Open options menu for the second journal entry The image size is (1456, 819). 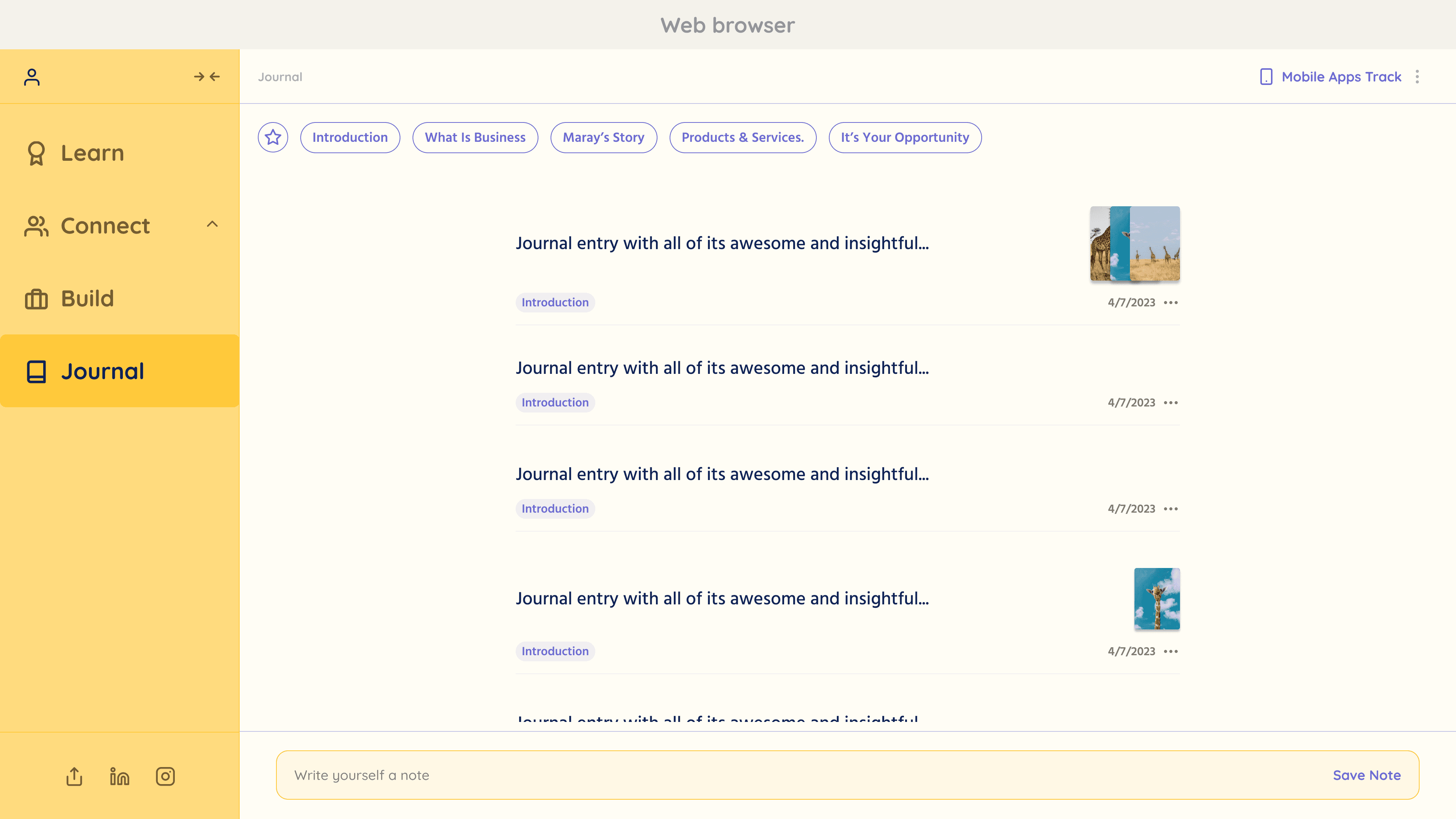pyautogui.click(x=1171, y=402)
